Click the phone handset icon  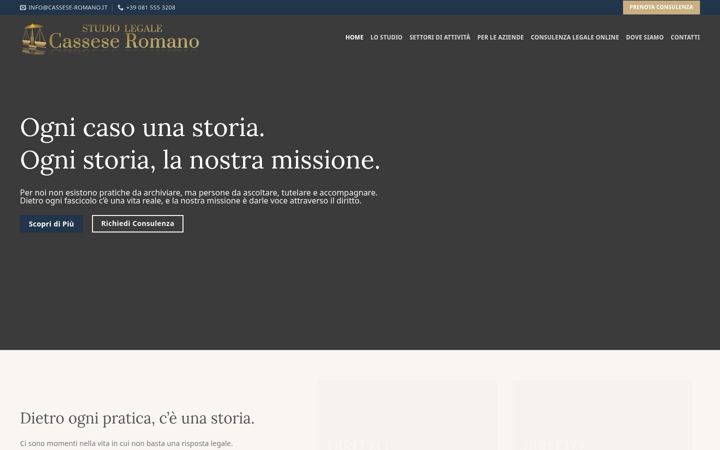click(120, 7)
